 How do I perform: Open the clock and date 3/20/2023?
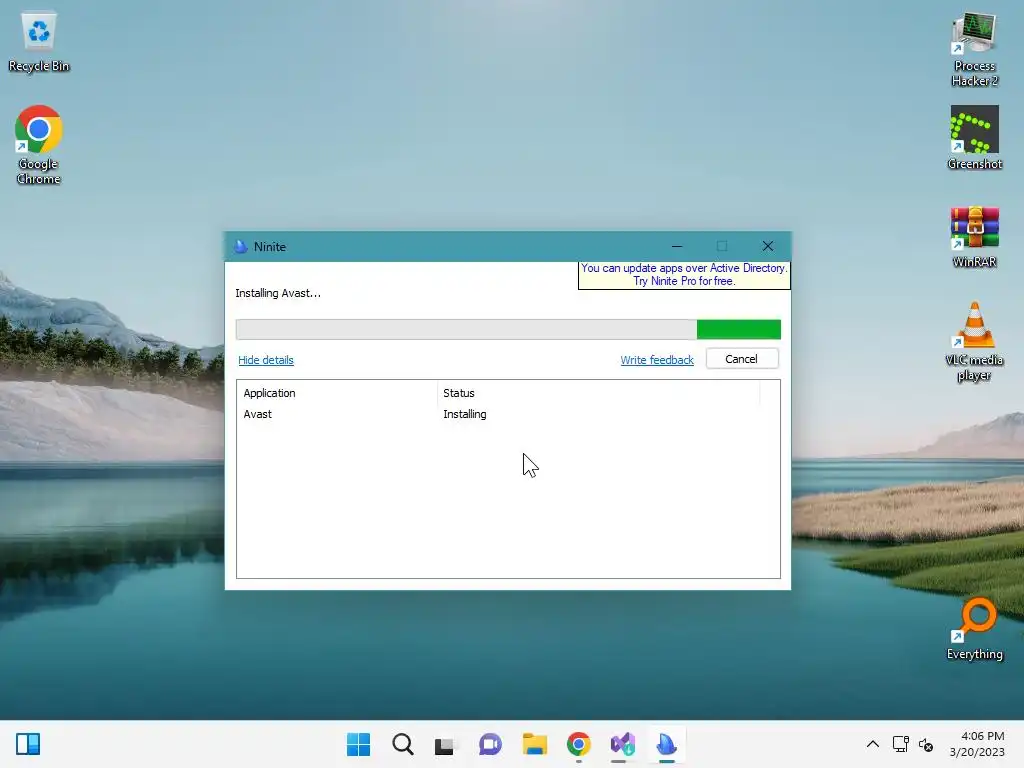coord(977,744)
